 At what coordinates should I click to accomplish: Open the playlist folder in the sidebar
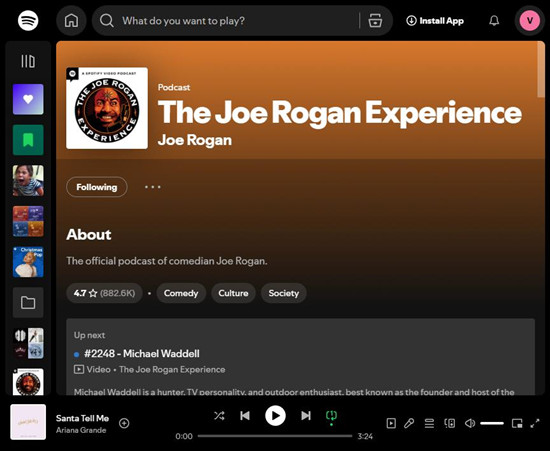tap(28, 303)
